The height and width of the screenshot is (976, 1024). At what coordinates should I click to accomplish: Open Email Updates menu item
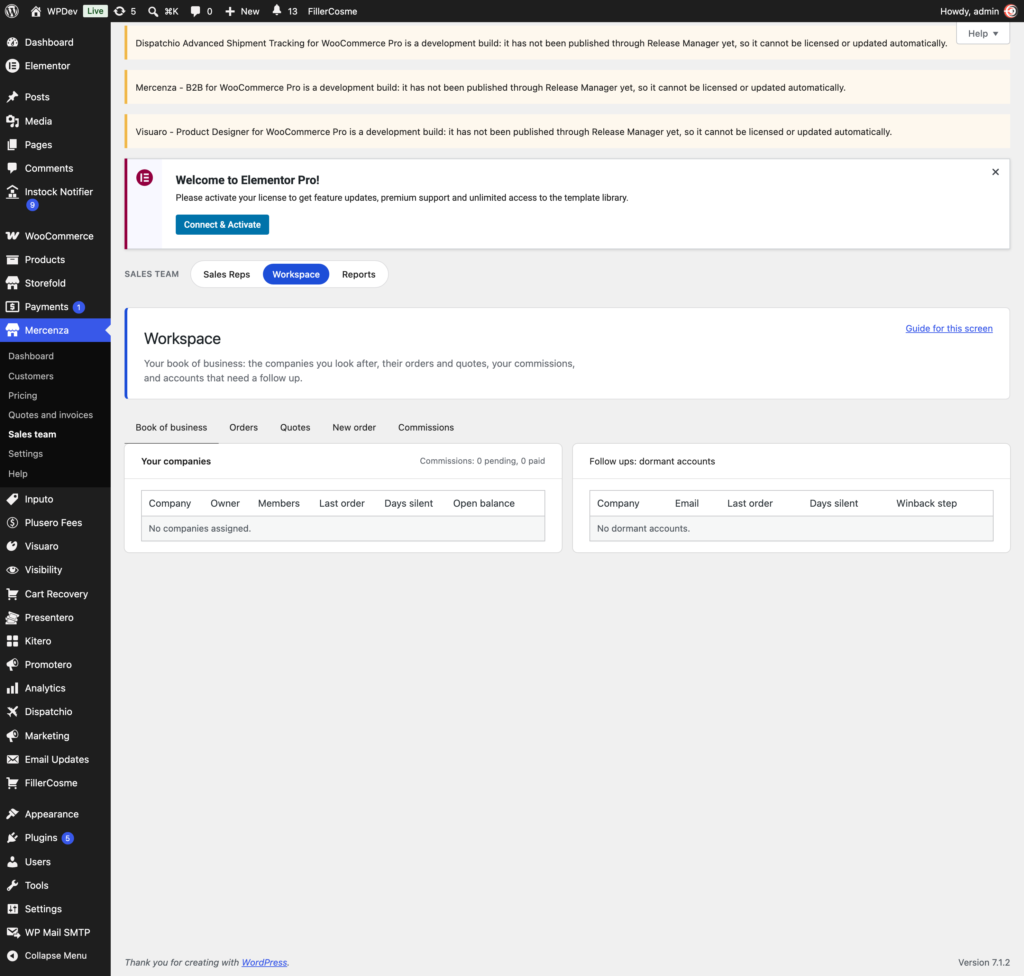57,759
